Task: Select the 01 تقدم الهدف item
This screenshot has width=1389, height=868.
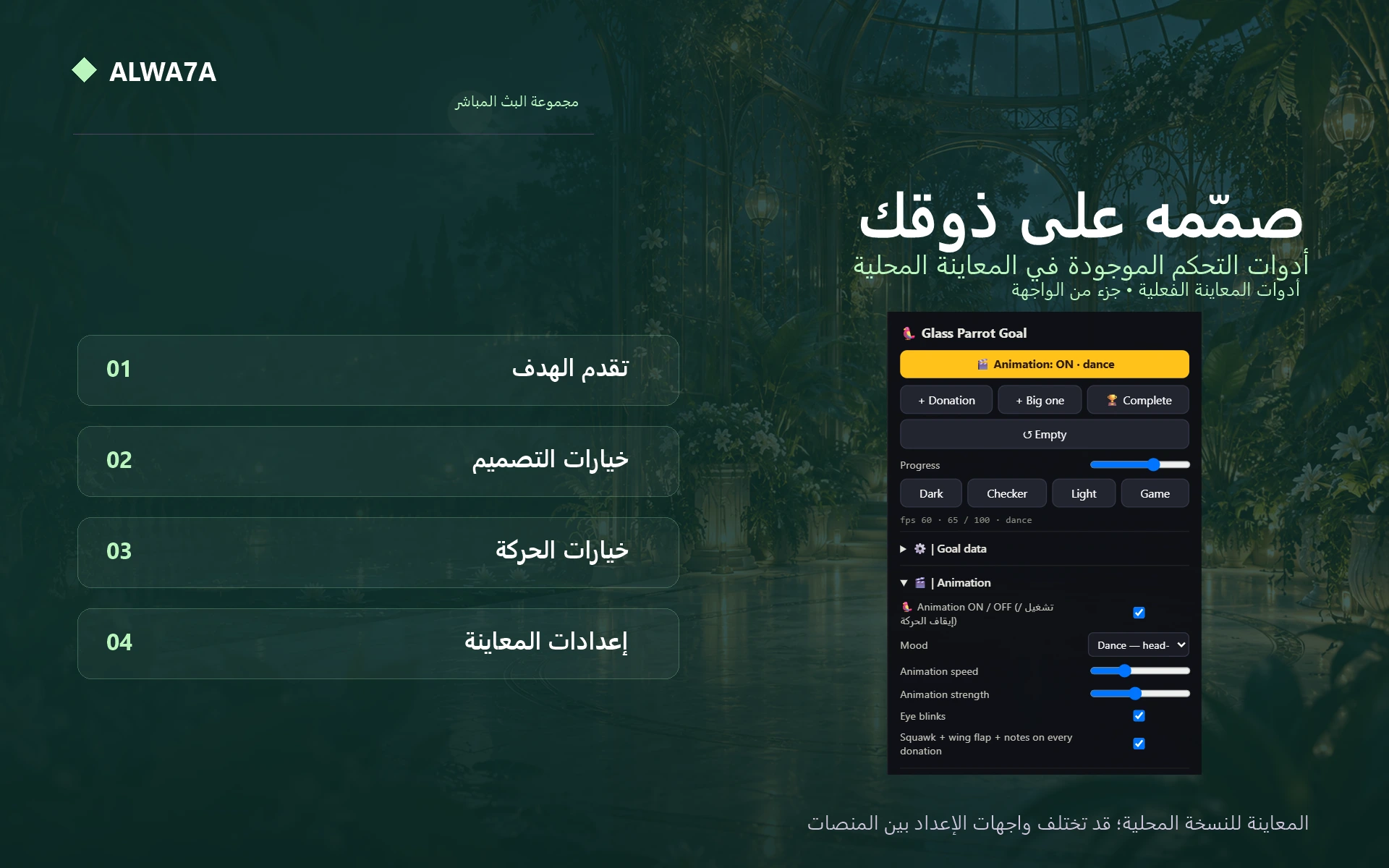Action: 378,370
